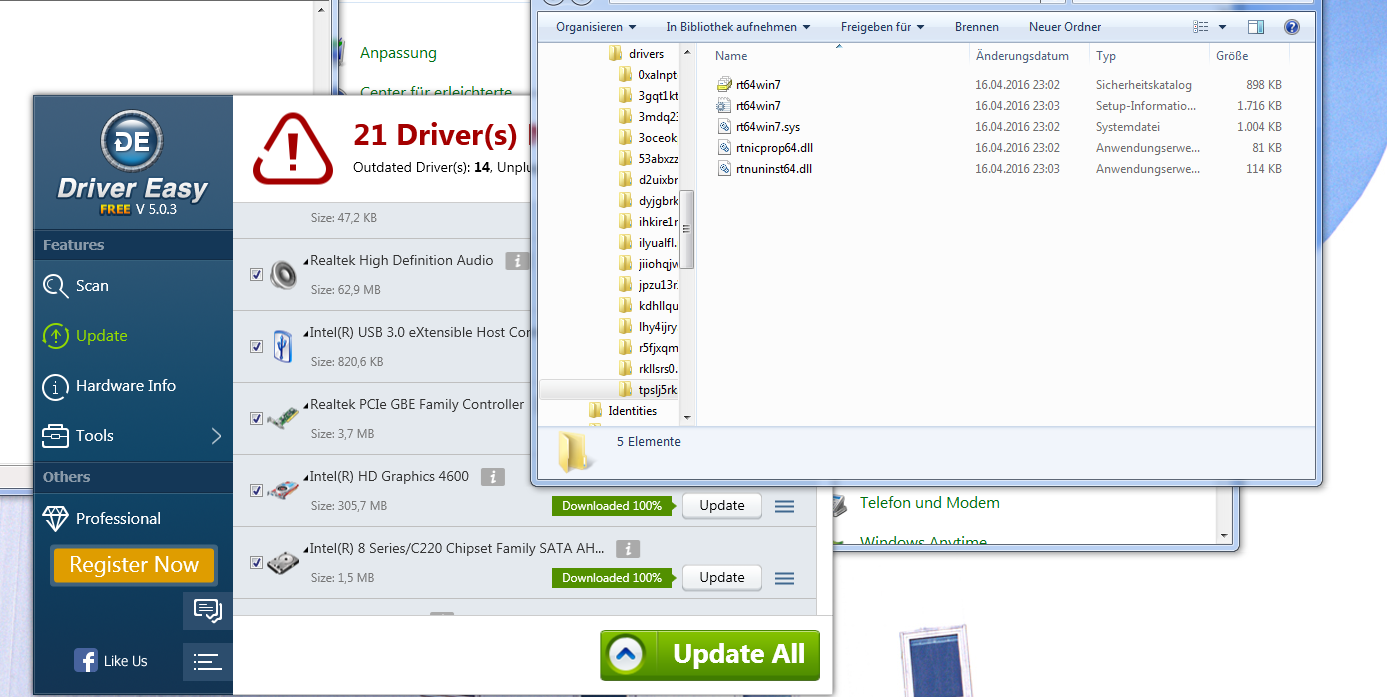Open the Professional diamond entry
The width and height of the screenshot is (1387, 697).
[x=101, y=518]
